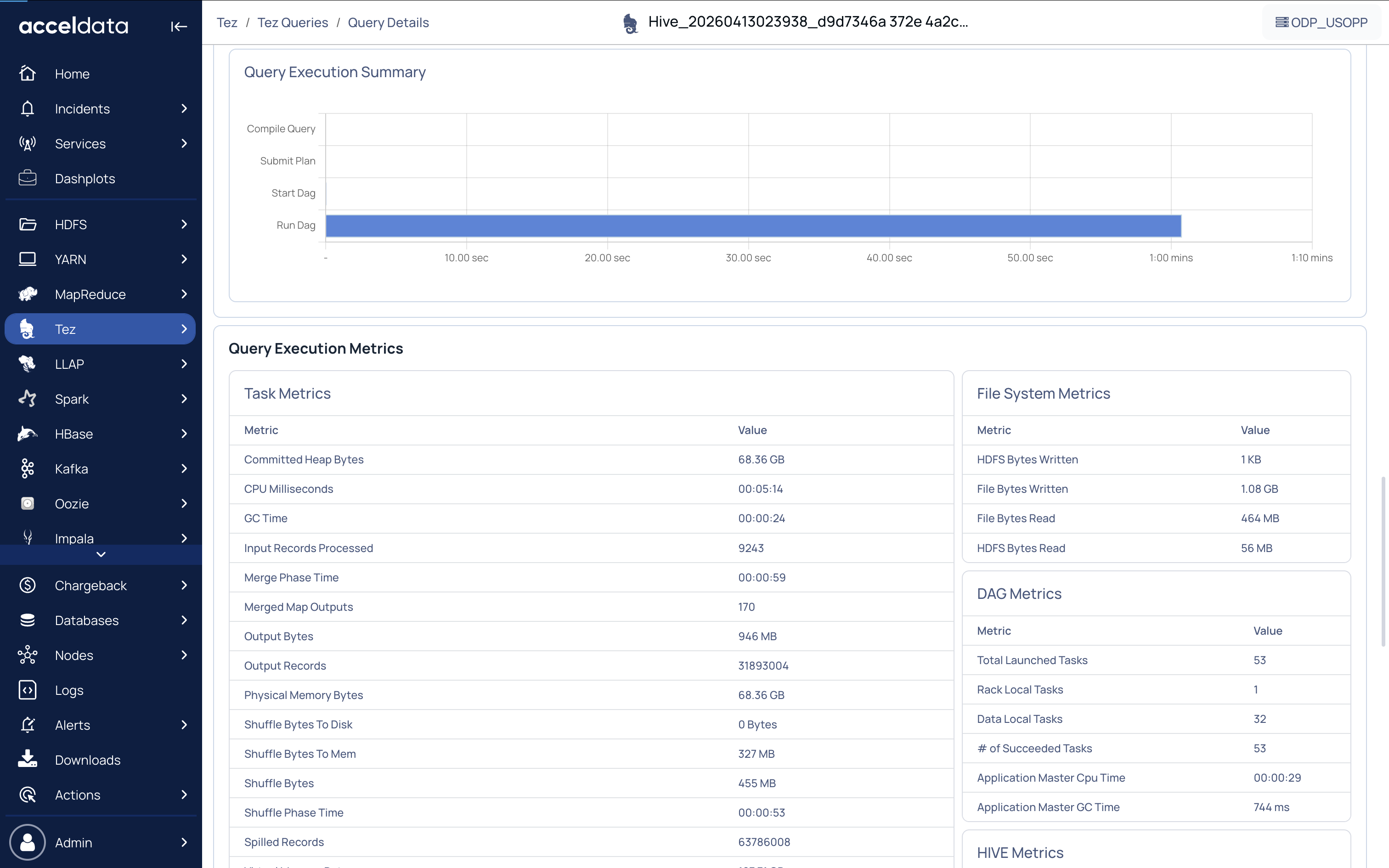
Task: Click the Run Dag blue bar
Action: pos(753,225)
